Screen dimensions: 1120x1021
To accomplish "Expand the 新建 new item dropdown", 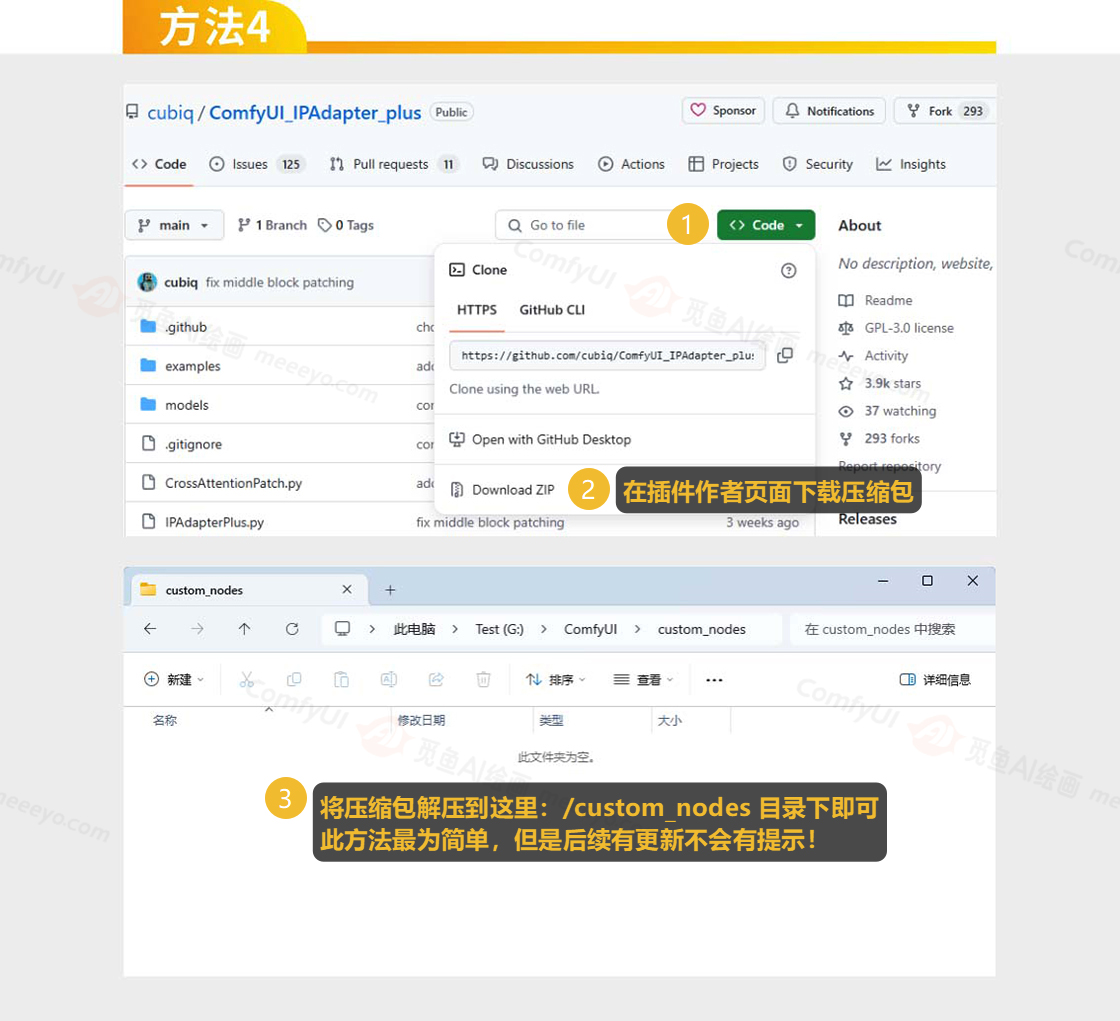I will point(175,679).
